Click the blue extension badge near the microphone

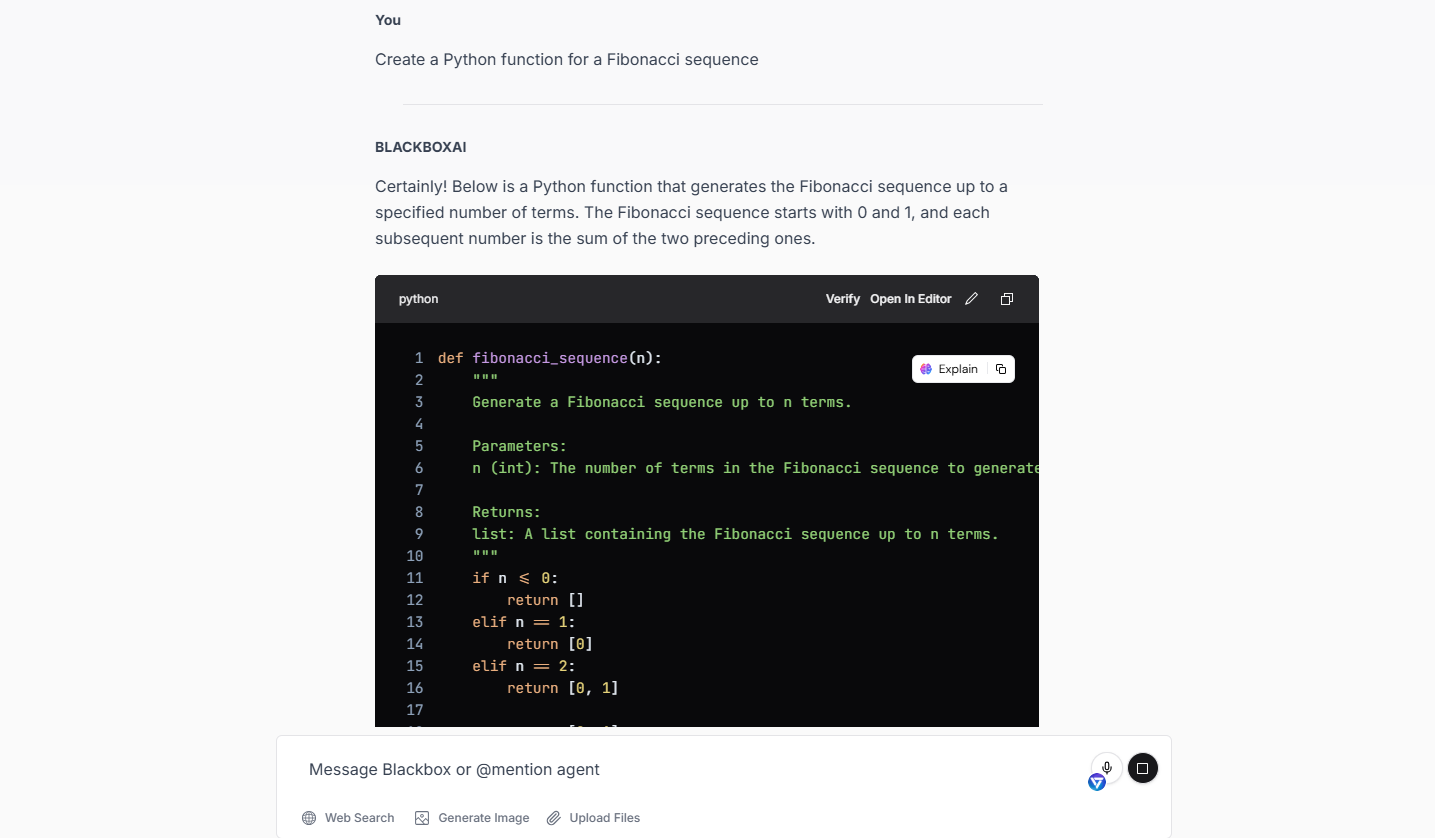click(1096, 782)
